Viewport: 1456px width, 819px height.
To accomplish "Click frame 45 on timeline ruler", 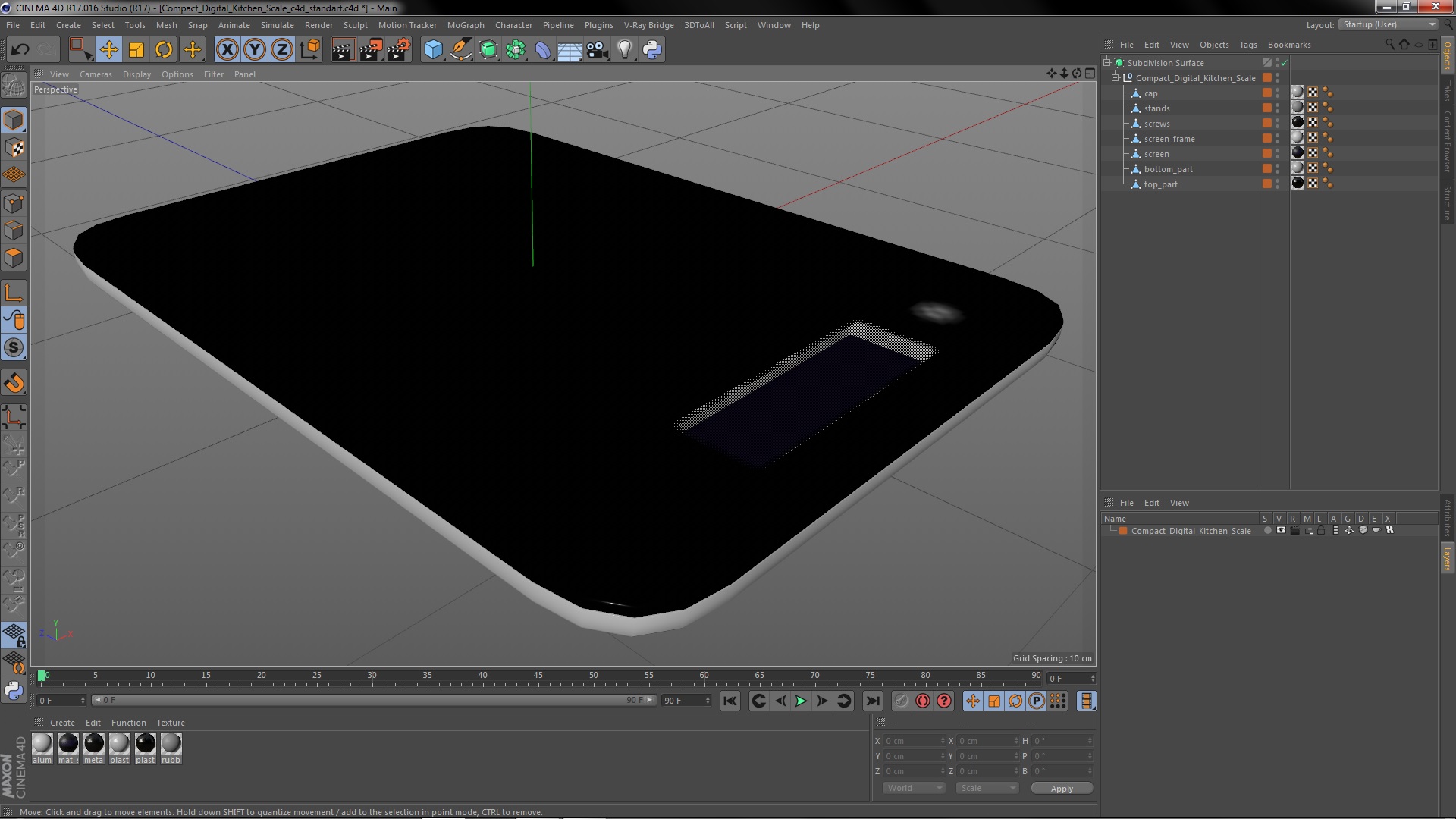I will tap(538, 676).
